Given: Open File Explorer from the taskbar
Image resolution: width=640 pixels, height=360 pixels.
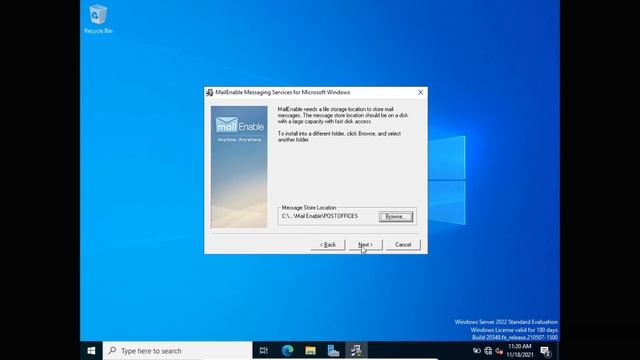Looking at the screenshot, I should [x=310, y=351].
